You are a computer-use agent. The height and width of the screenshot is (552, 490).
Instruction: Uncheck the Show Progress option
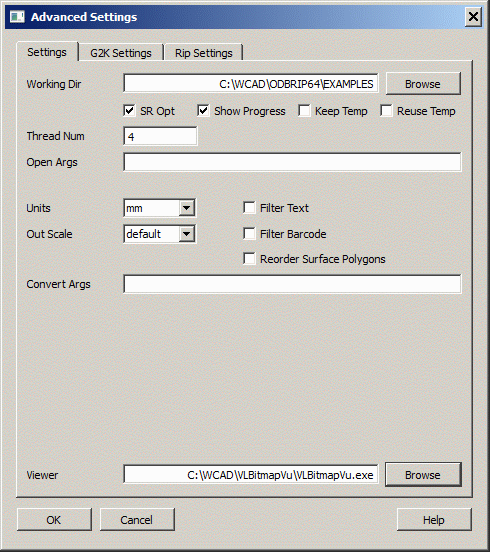point(203,111)
